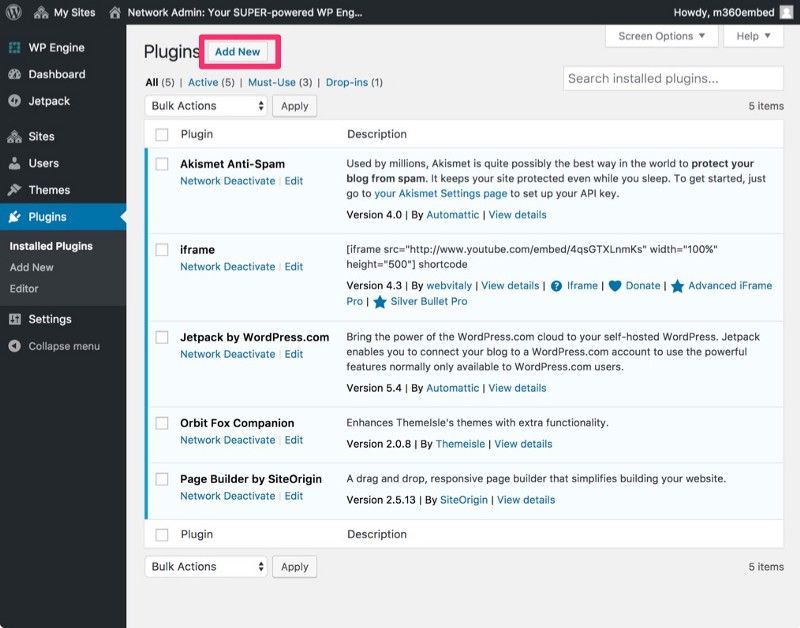Expand the Help panel

(x=753, y=36)
